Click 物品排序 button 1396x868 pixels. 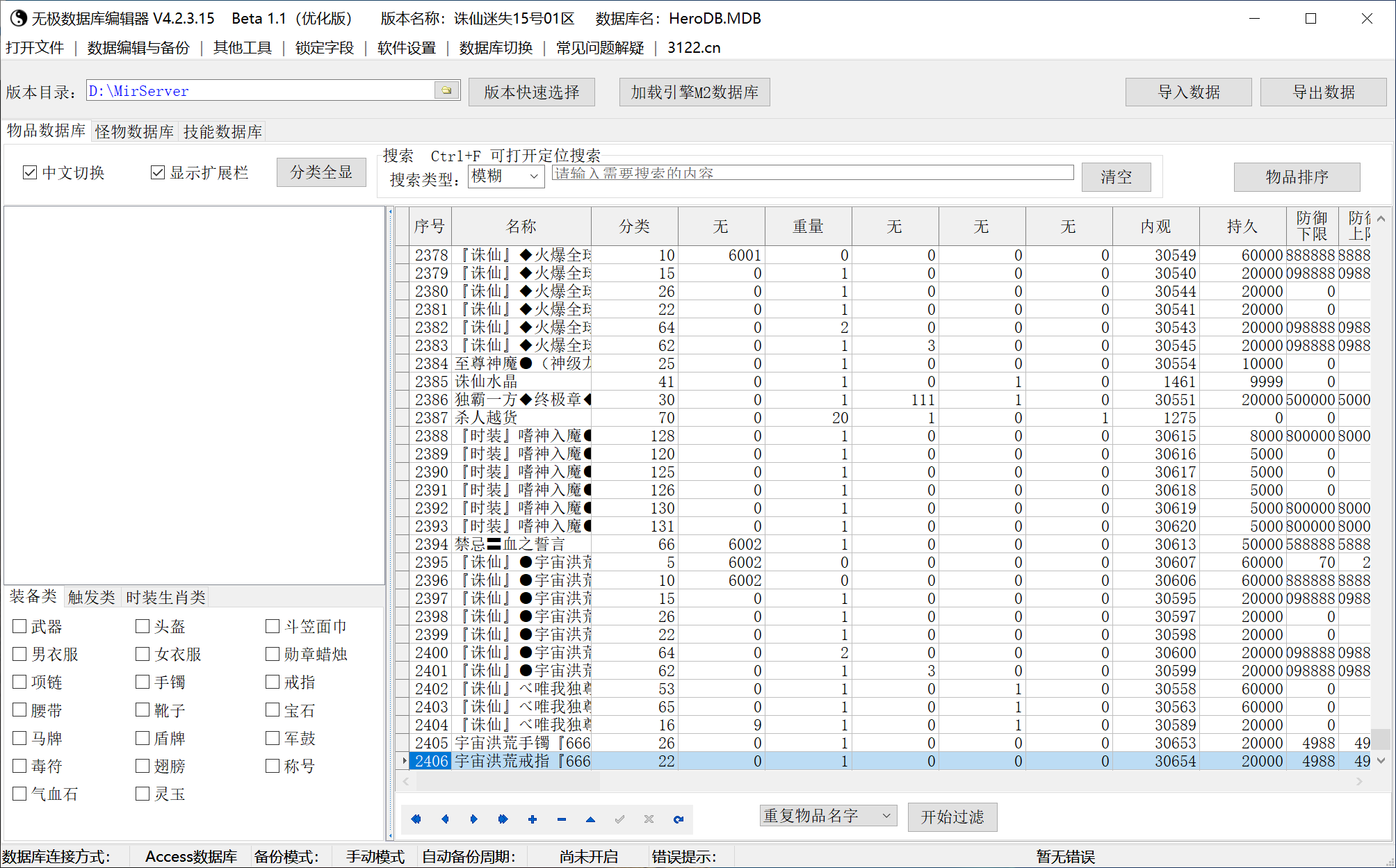(1297, 177)
